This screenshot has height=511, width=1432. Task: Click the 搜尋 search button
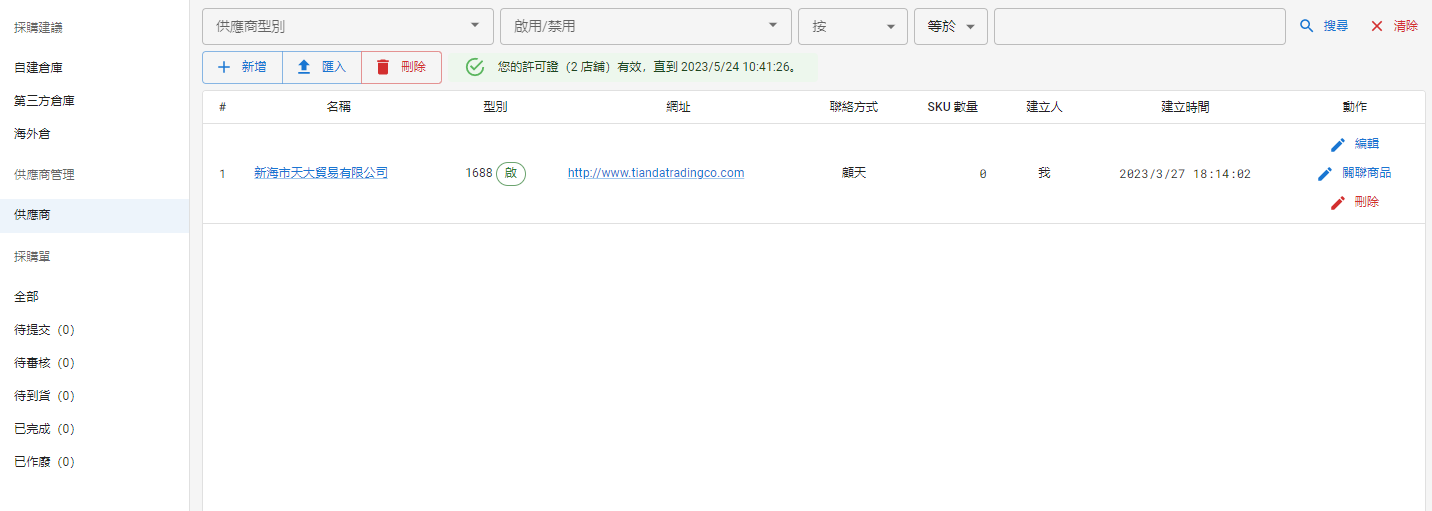click(x=1323, y=26)
